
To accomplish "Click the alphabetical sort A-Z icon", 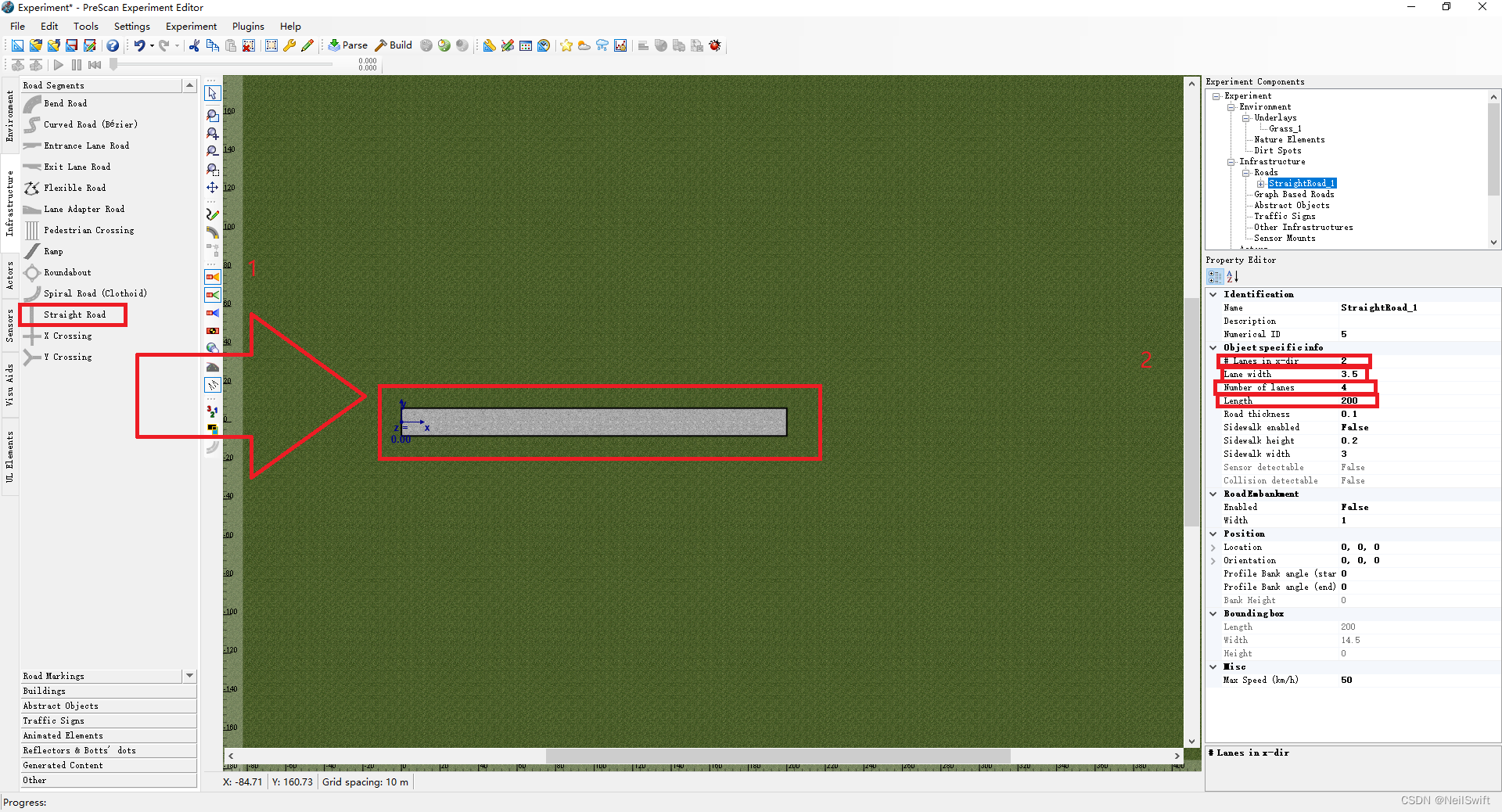I will 1233,277.
